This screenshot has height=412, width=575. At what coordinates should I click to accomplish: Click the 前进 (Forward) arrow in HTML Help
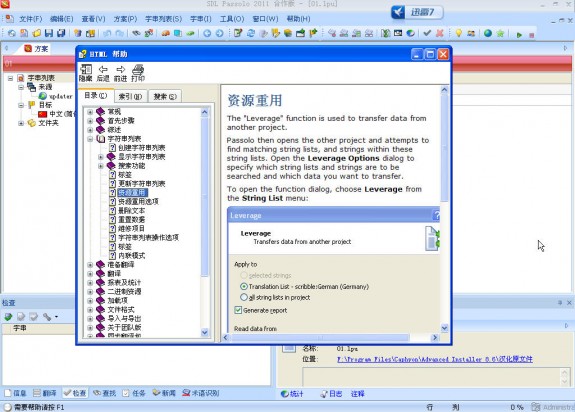click(x=120, y=73)
